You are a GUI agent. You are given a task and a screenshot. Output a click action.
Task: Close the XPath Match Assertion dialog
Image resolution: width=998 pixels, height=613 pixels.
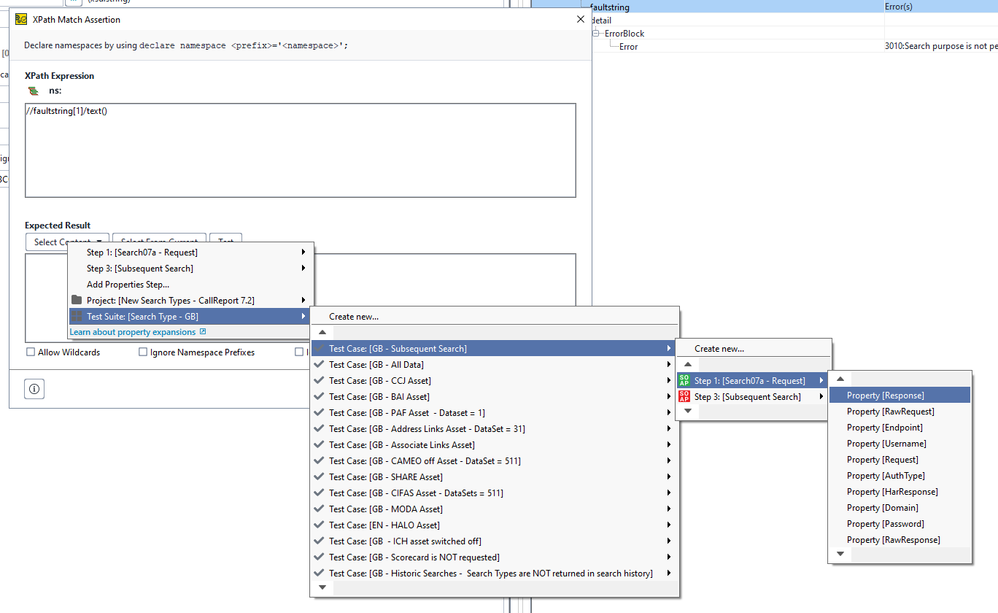point(581,19)
